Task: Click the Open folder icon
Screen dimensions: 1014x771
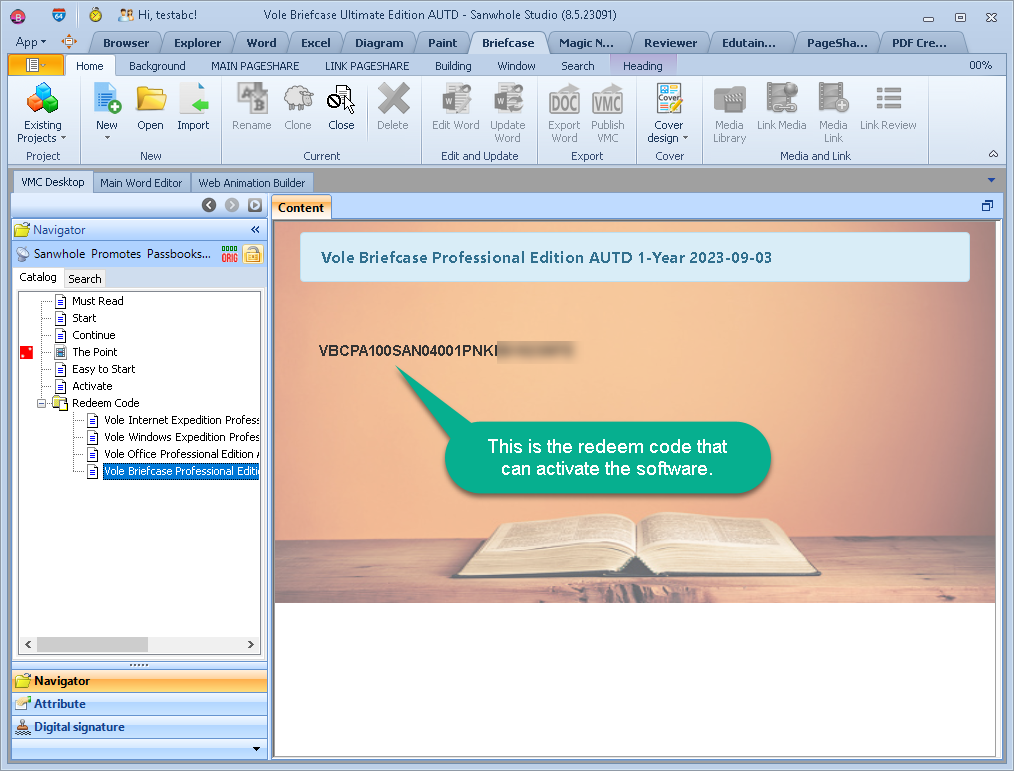Action: [150, 107]
